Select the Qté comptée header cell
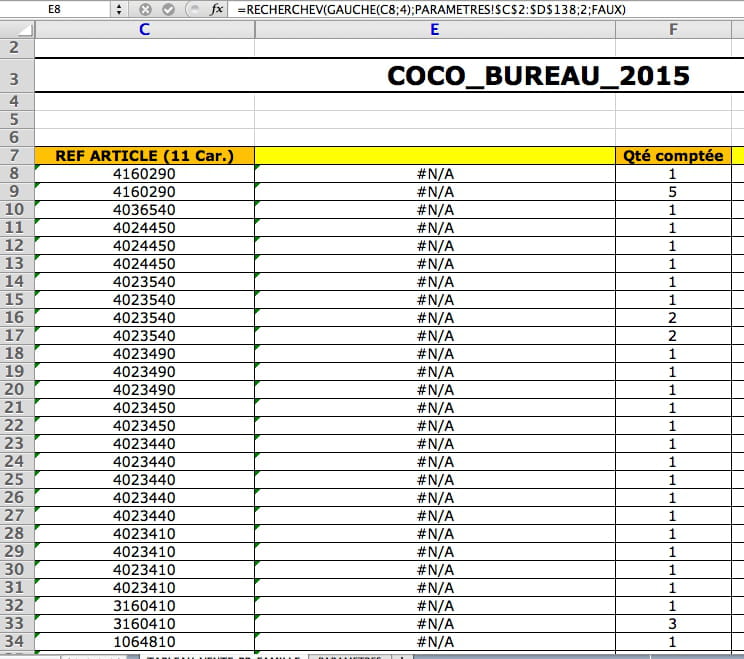 673,156
